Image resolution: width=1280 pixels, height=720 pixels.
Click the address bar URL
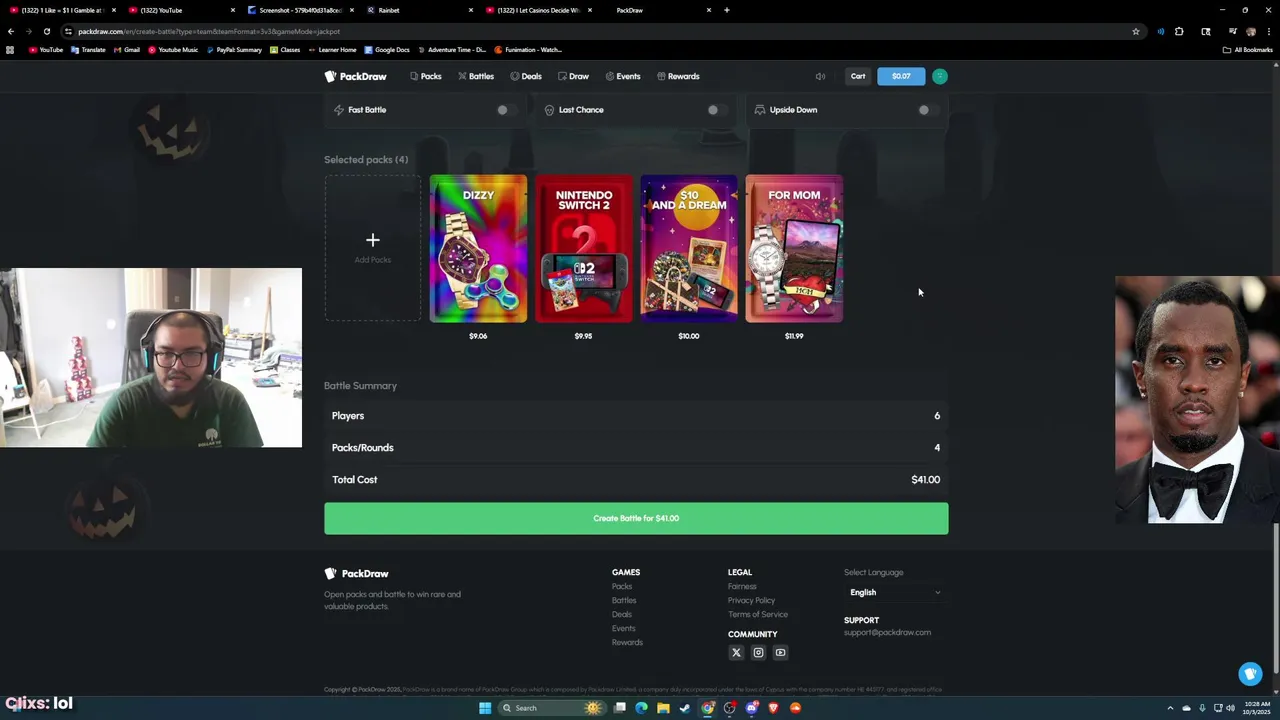(x=209, y=31)
